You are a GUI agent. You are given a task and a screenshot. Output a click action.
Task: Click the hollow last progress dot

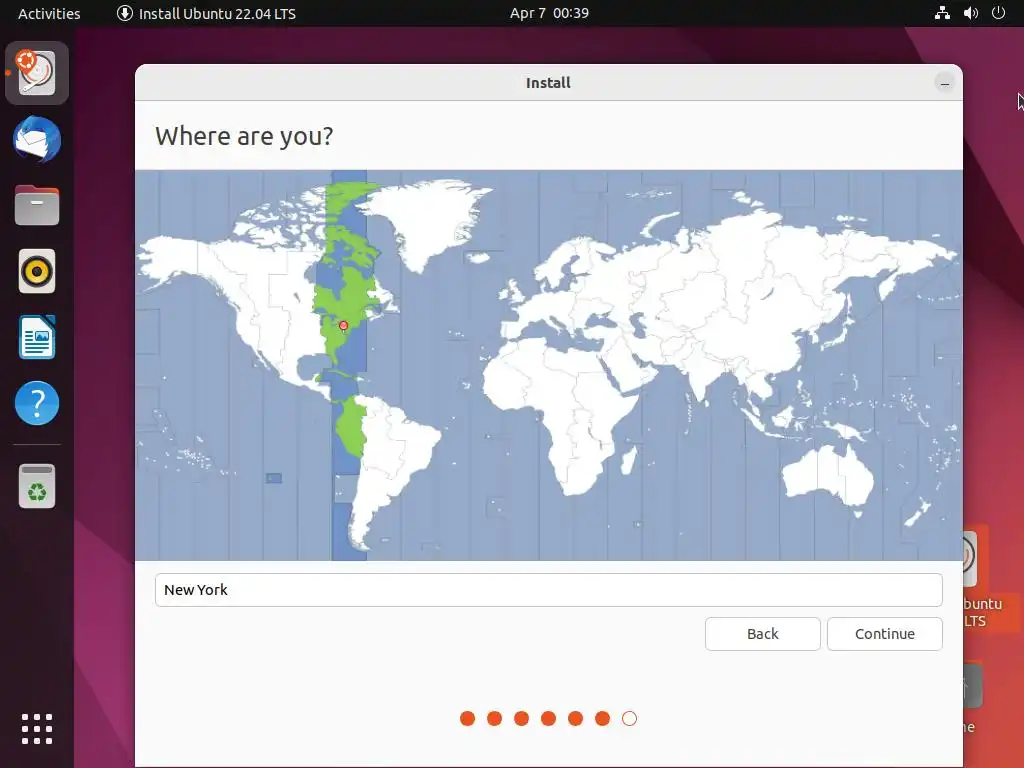pos(629,718)
